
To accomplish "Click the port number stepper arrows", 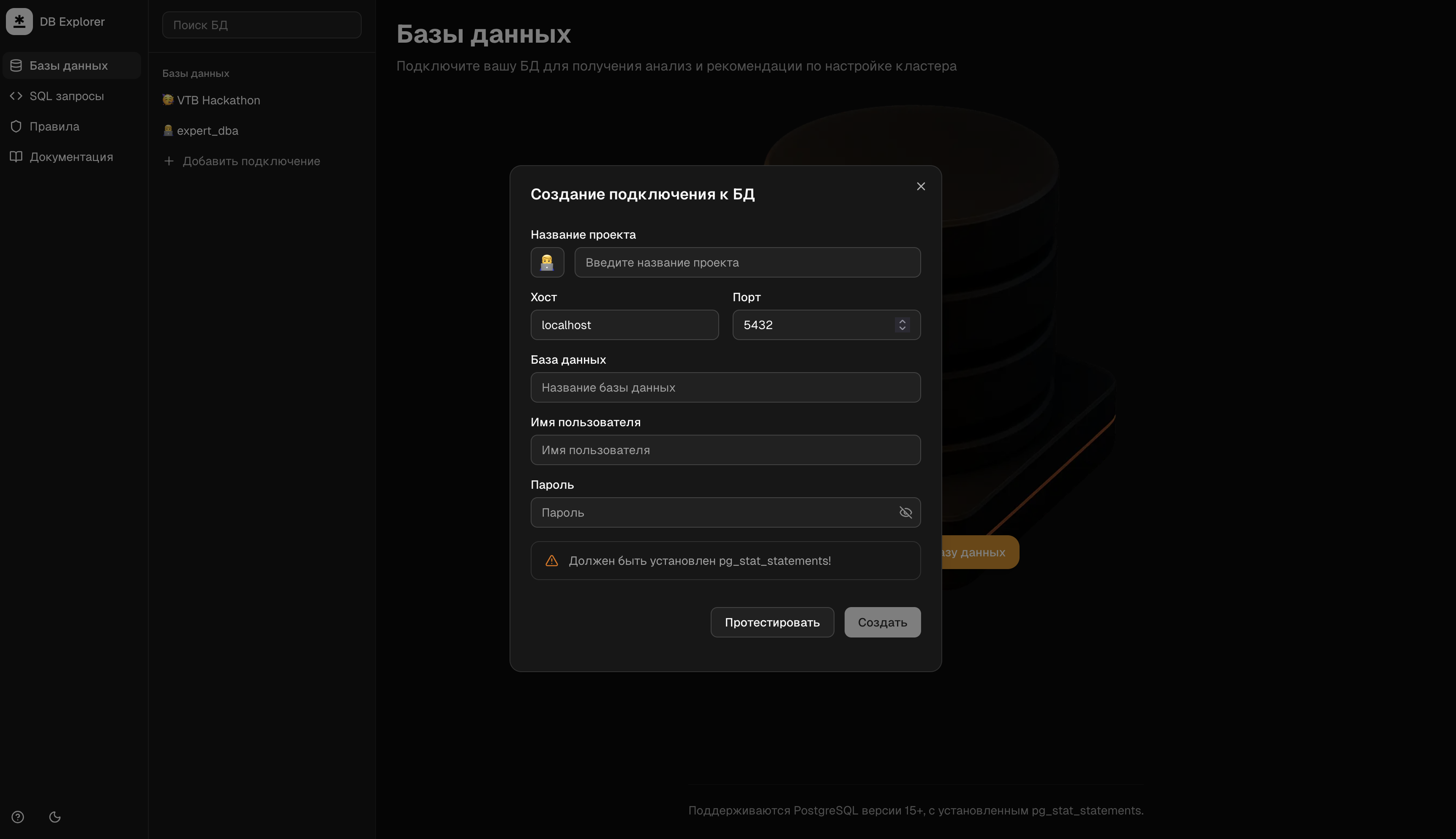I will [x=903, y=325].
